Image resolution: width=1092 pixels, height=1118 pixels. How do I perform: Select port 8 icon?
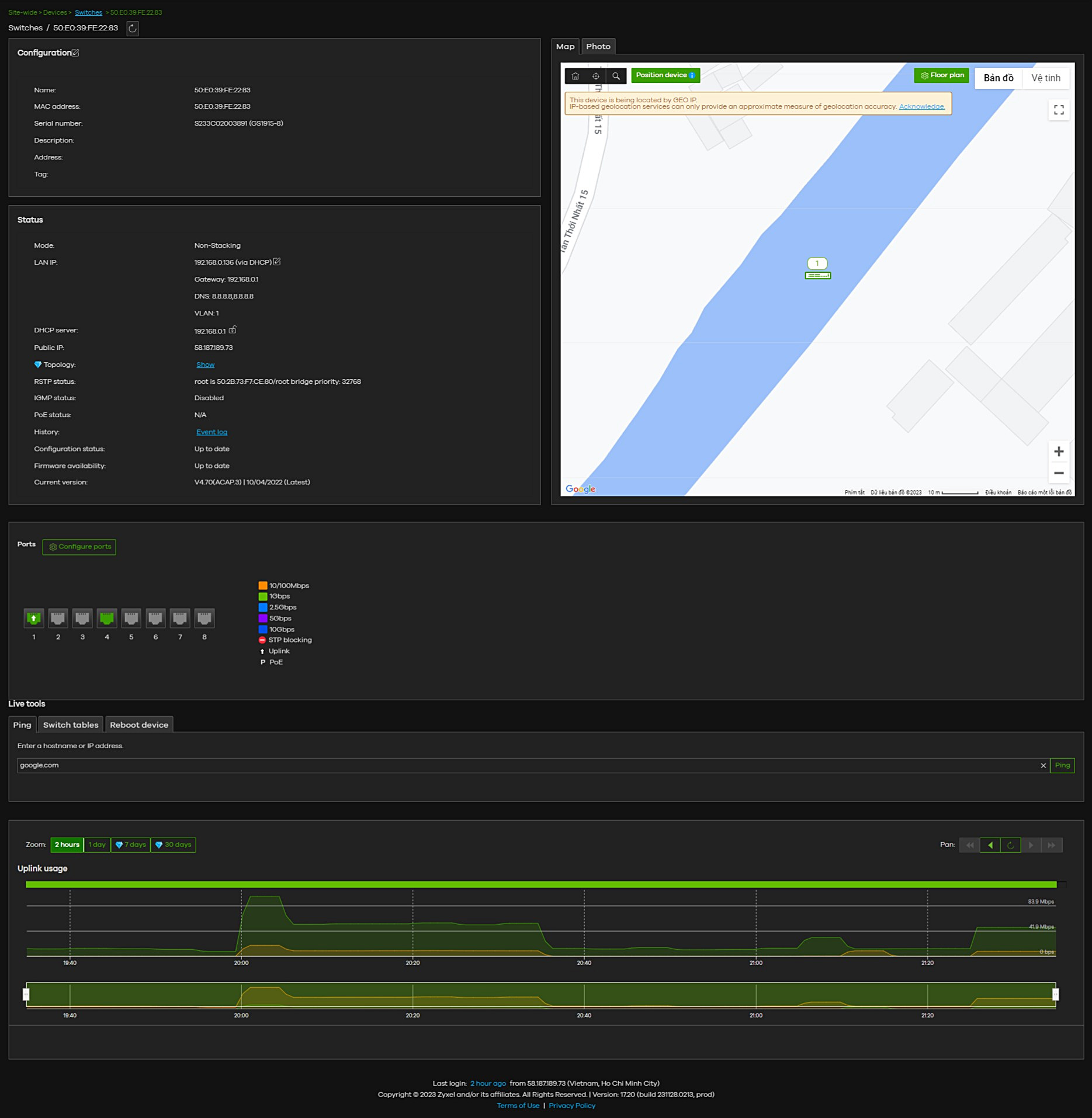point(204,618)
